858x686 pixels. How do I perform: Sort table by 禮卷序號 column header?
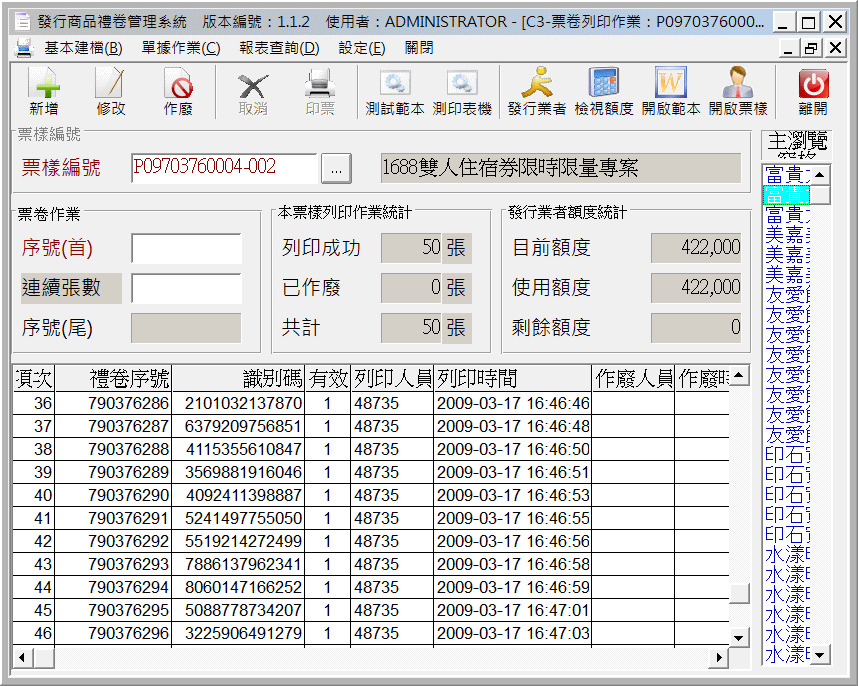pyautogui.click(x=114, y=378)
